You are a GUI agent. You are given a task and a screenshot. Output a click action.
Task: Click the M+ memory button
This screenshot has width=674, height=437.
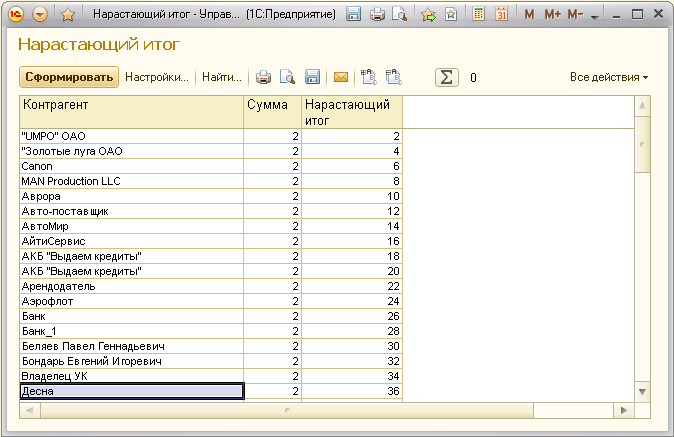point(551,15)
